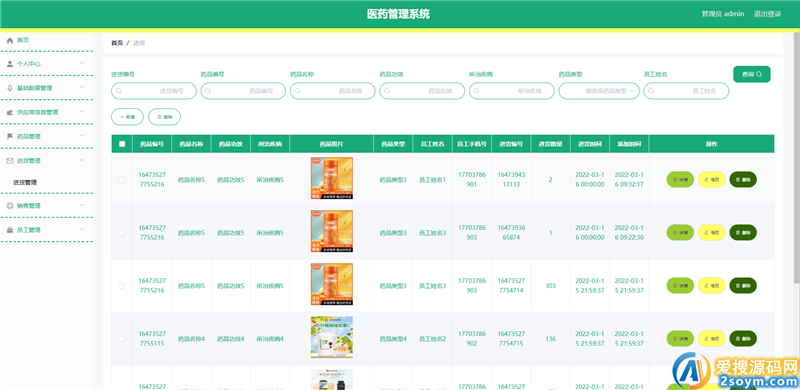The image size is (800, 390).
Task: Click the building icon for 员工管理
Action: tap(10, 230)
